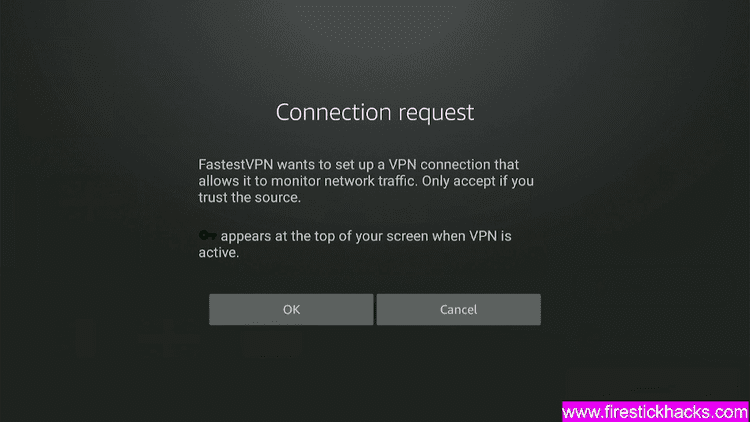This screenshot has height=422, width=750.
Task: Click the faded remote silhouette in background
Action: 86,338
